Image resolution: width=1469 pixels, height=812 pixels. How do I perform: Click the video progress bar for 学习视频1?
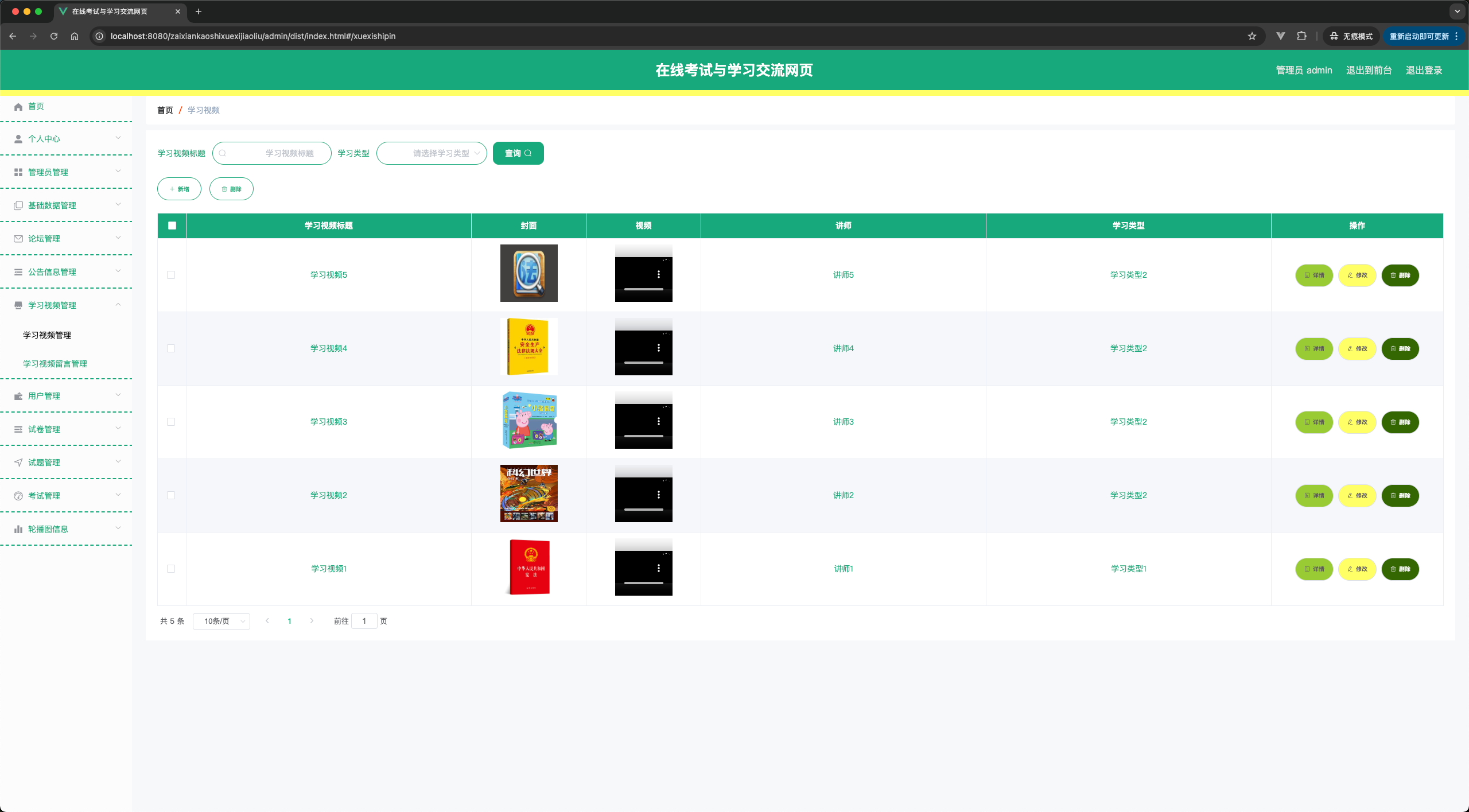644,583
